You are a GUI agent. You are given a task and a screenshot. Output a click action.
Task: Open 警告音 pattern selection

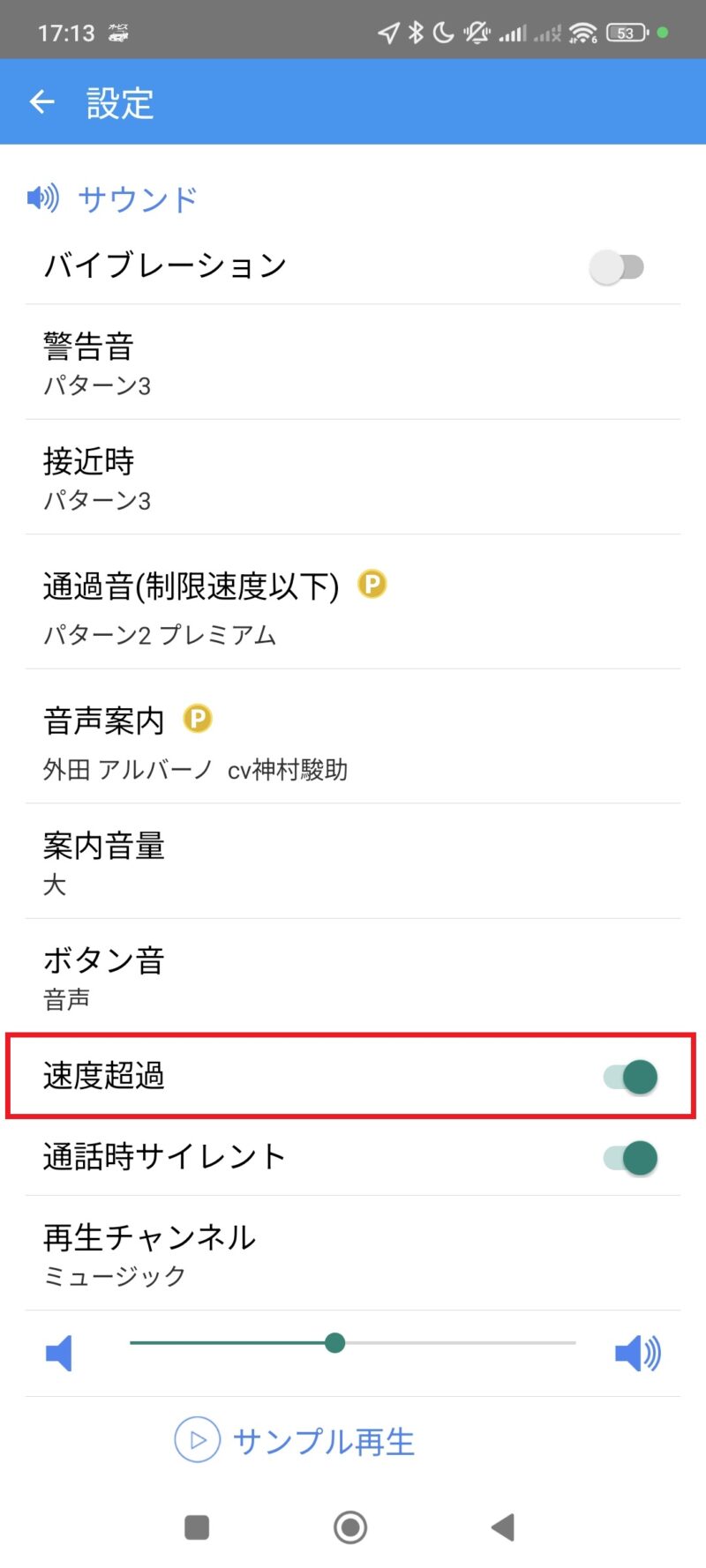click(x=353, y=362)
